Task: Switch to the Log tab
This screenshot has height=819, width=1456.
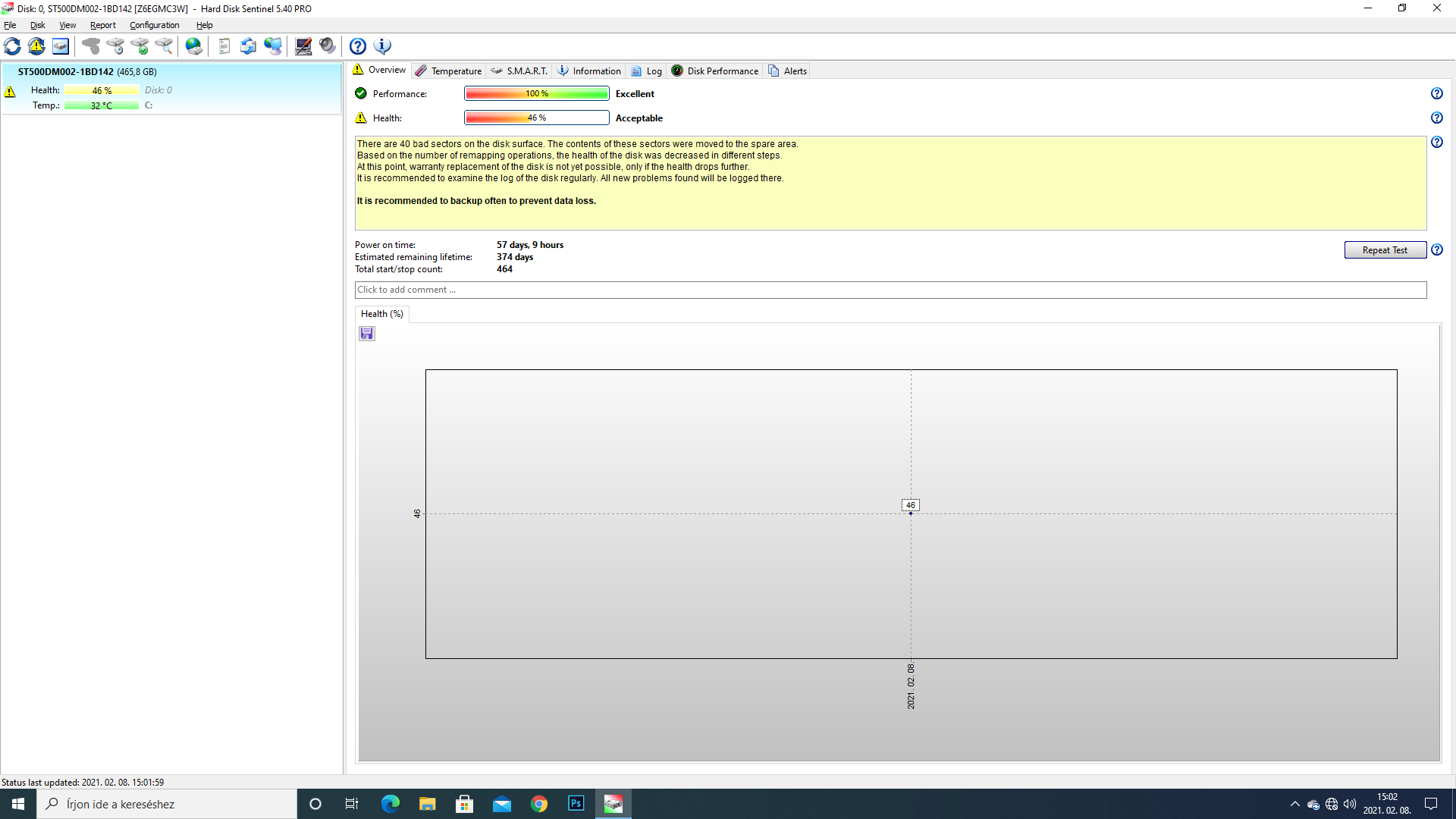Action: [647, 71]
